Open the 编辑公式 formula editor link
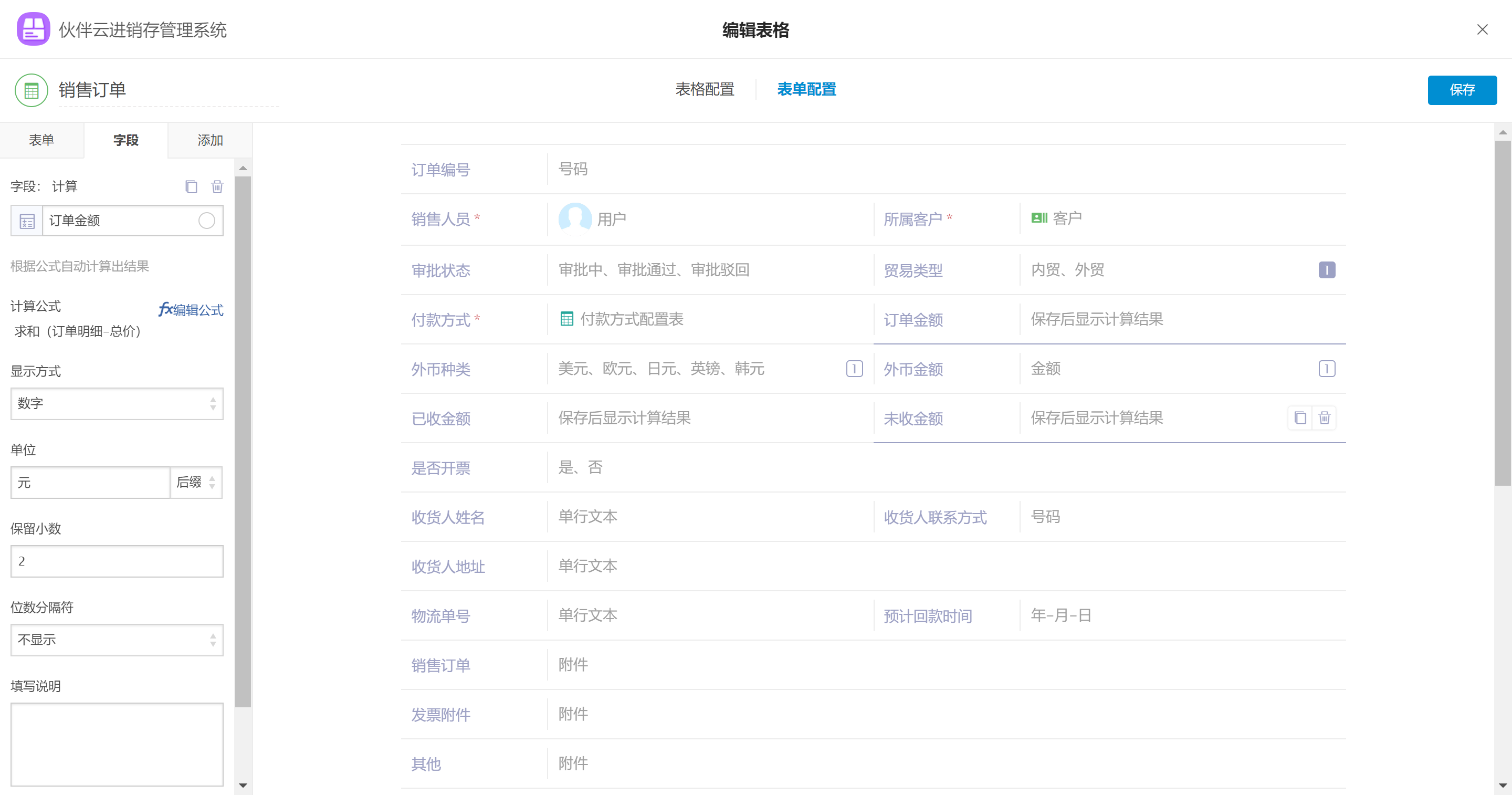This screenshot has width=1512, height=795. tap(191, 309)
